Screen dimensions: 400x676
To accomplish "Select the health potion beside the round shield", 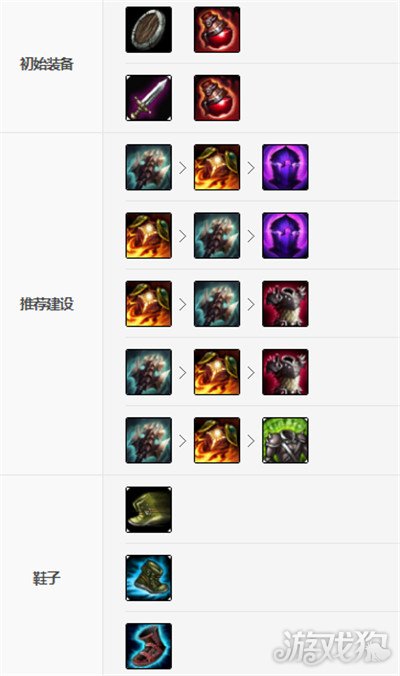I will (x=217, y=30).
